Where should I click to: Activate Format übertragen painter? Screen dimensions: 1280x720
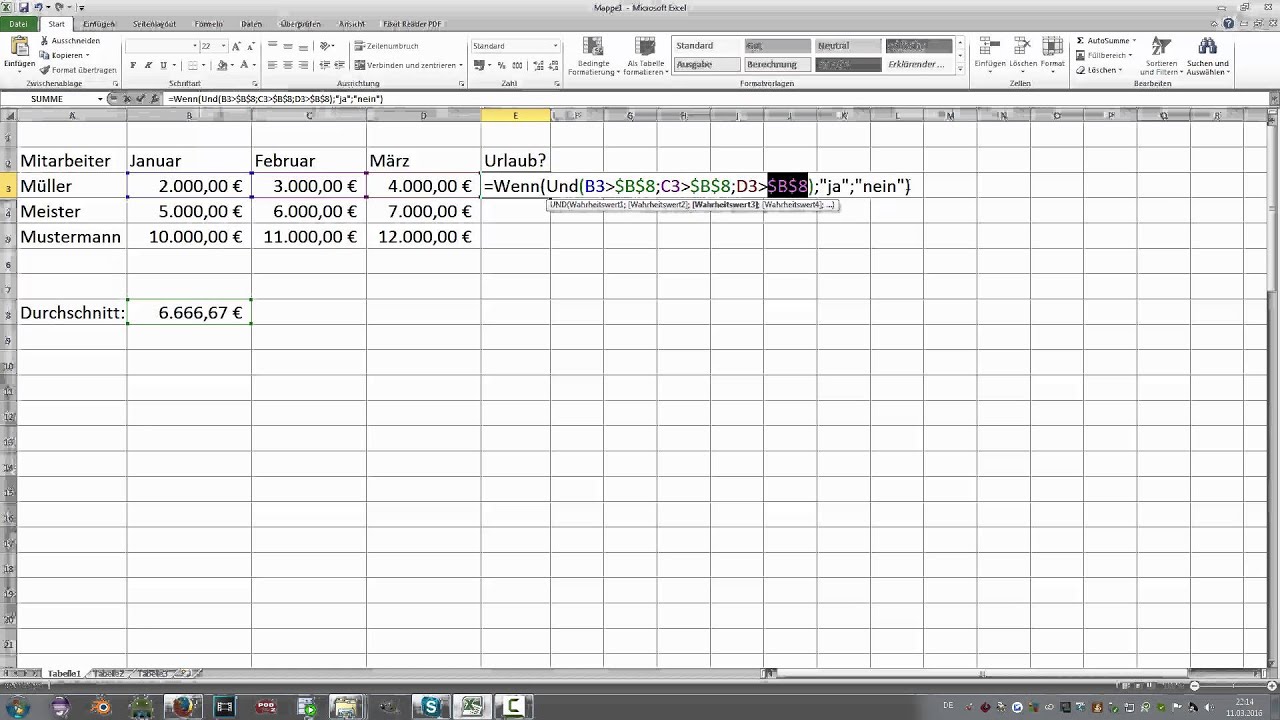pos(78,70)
